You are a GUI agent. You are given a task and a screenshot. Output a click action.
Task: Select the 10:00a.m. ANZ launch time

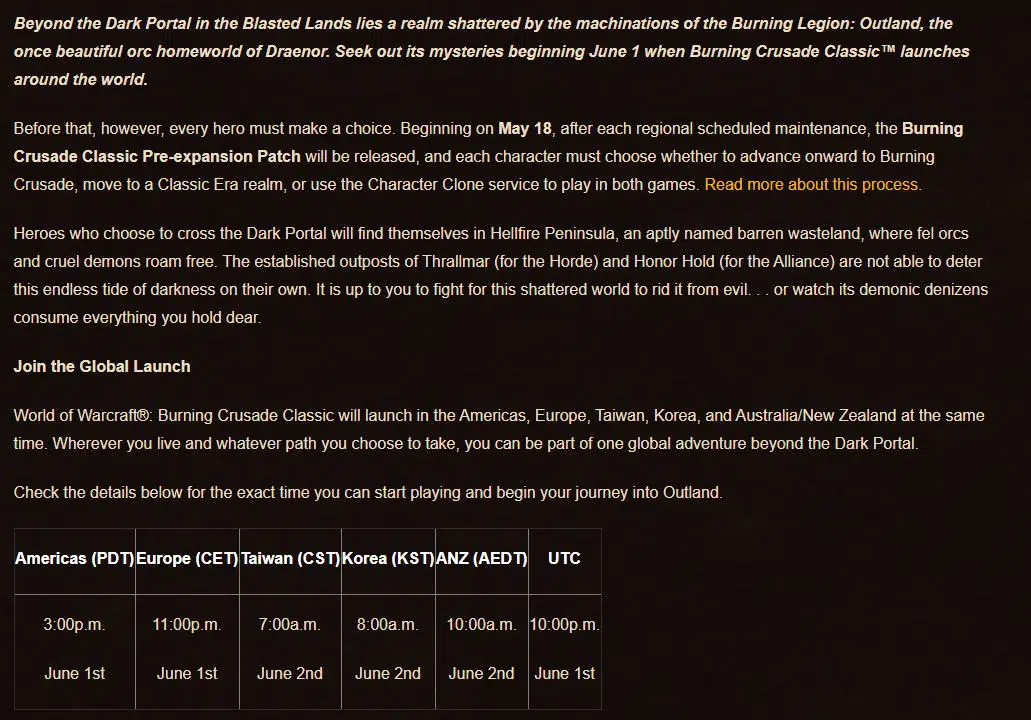[x=481, y=624]
